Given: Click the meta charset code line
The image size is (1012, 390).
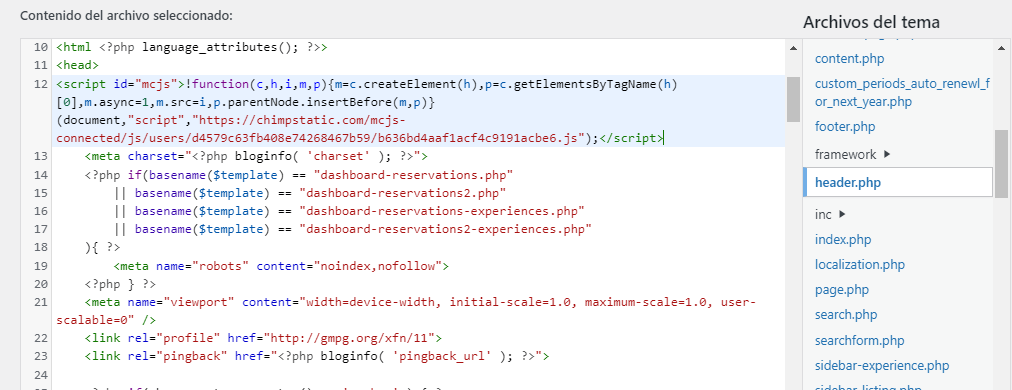Looking at the screenshot, I should click(256, 156).
